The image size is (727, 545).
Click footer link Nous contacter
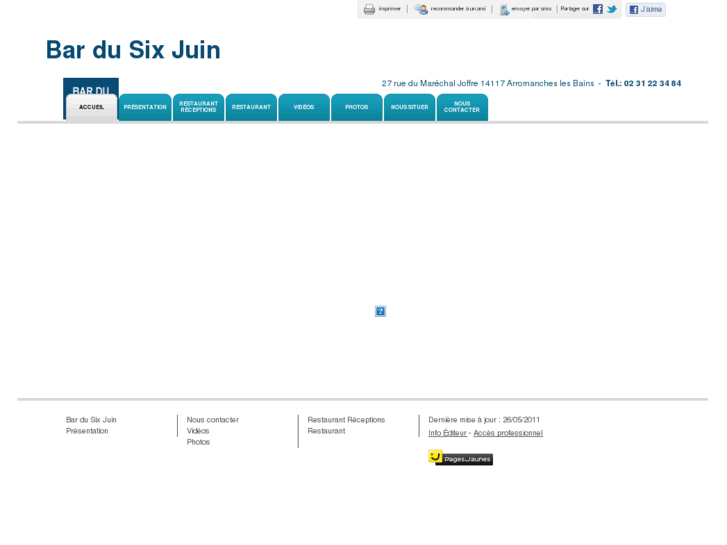213,420
